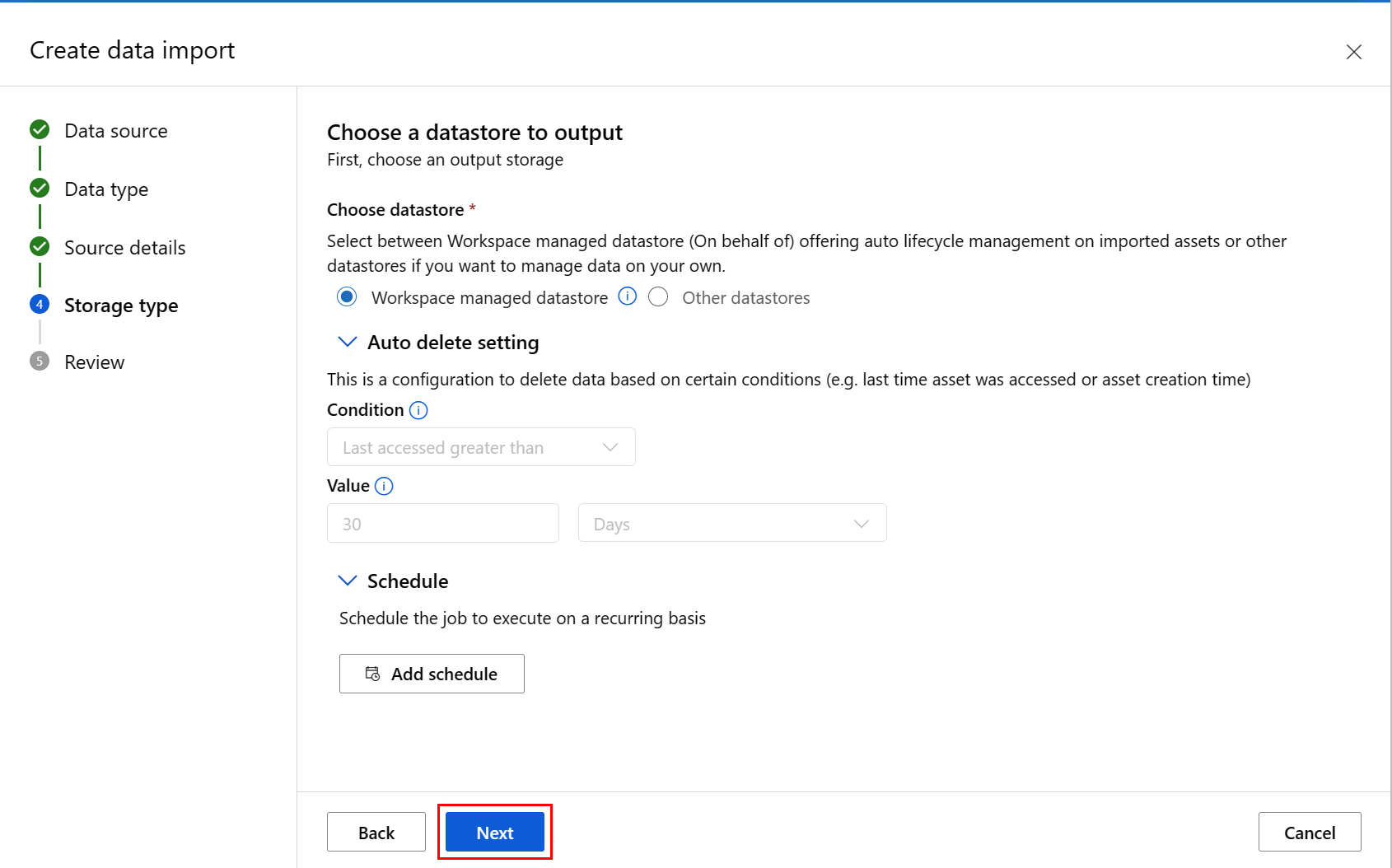Collapse the Auto delete setting section

348,342
